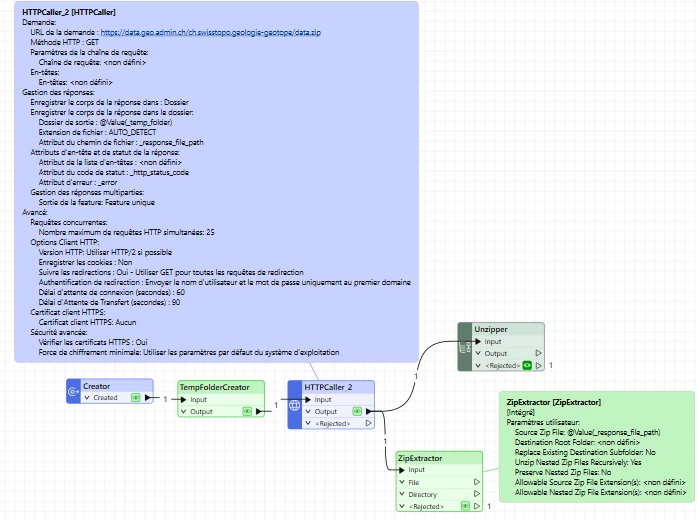
Task: Toggle ZipExtractor Rejected inspection eye
Action: (x=465, y=506)
